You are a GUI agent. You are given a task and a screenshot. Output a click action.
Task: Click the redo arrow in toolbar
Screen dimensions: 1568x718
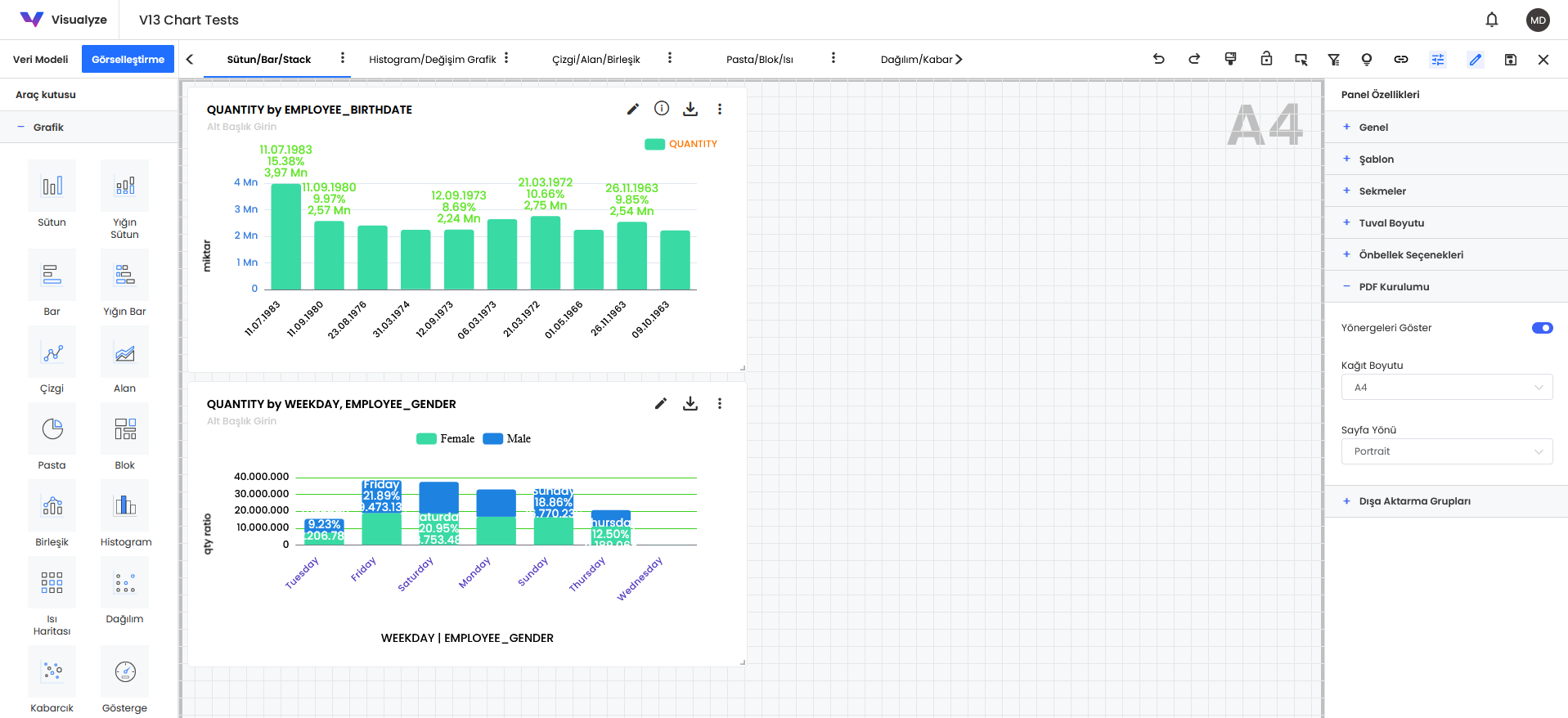(1194, 59)
